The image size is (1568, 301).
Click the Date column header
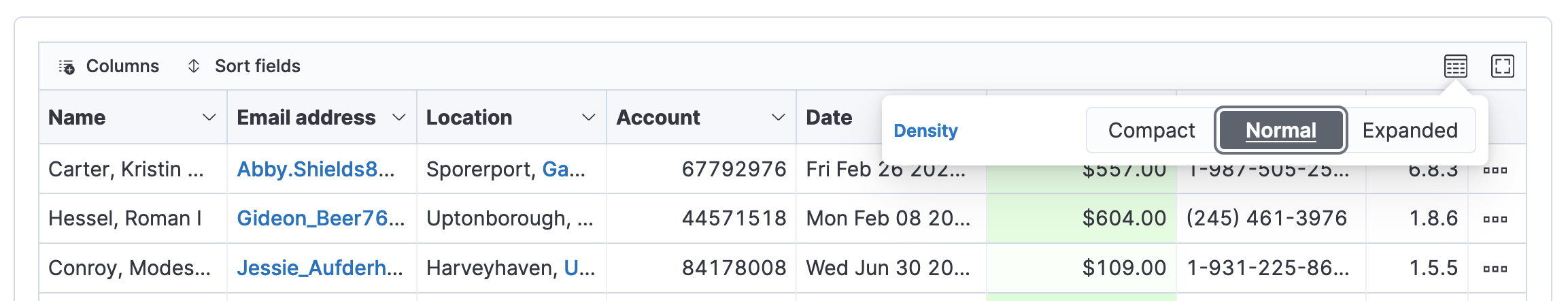[x=829, y=117]
